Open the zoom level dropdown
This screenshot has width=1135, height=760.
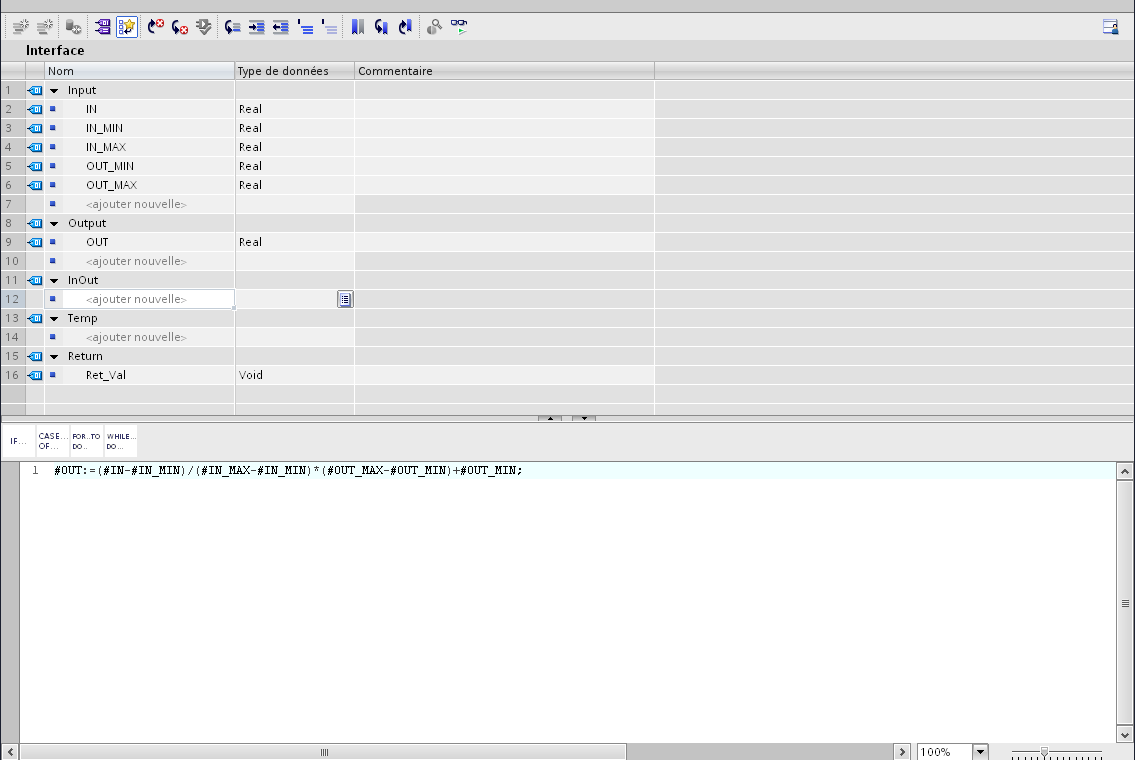[x=980, y=752]
